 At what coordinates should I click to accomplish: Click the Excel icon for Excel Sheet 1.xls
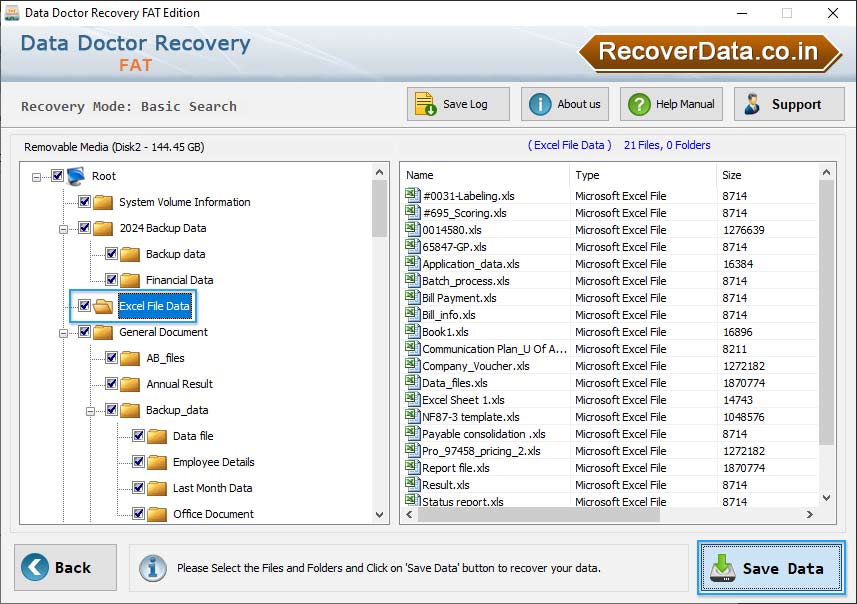point(412,398)
